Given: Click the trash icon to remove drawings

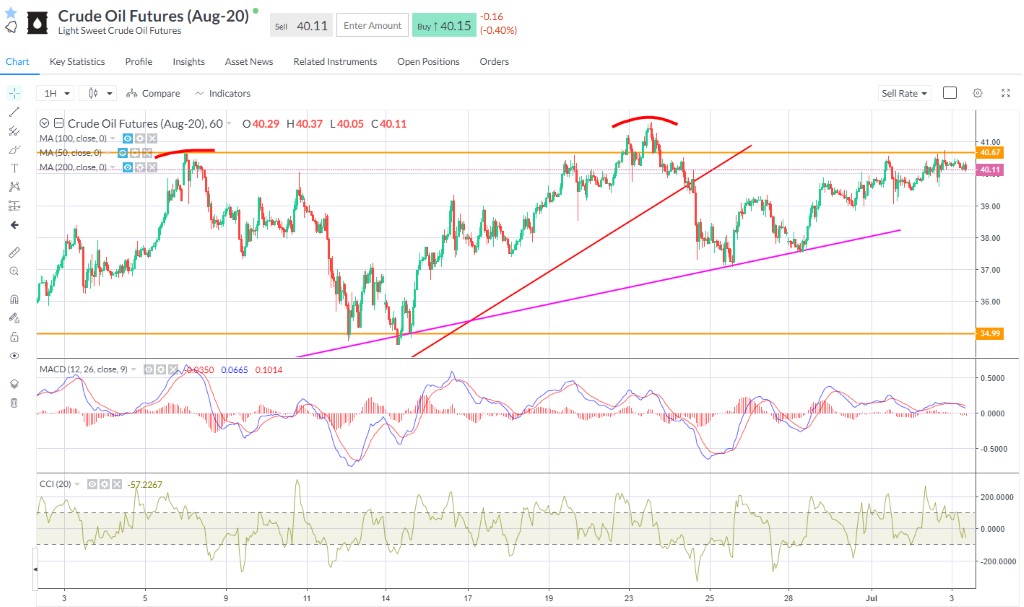Looking at the screenshot, I should tap(14, 403).
